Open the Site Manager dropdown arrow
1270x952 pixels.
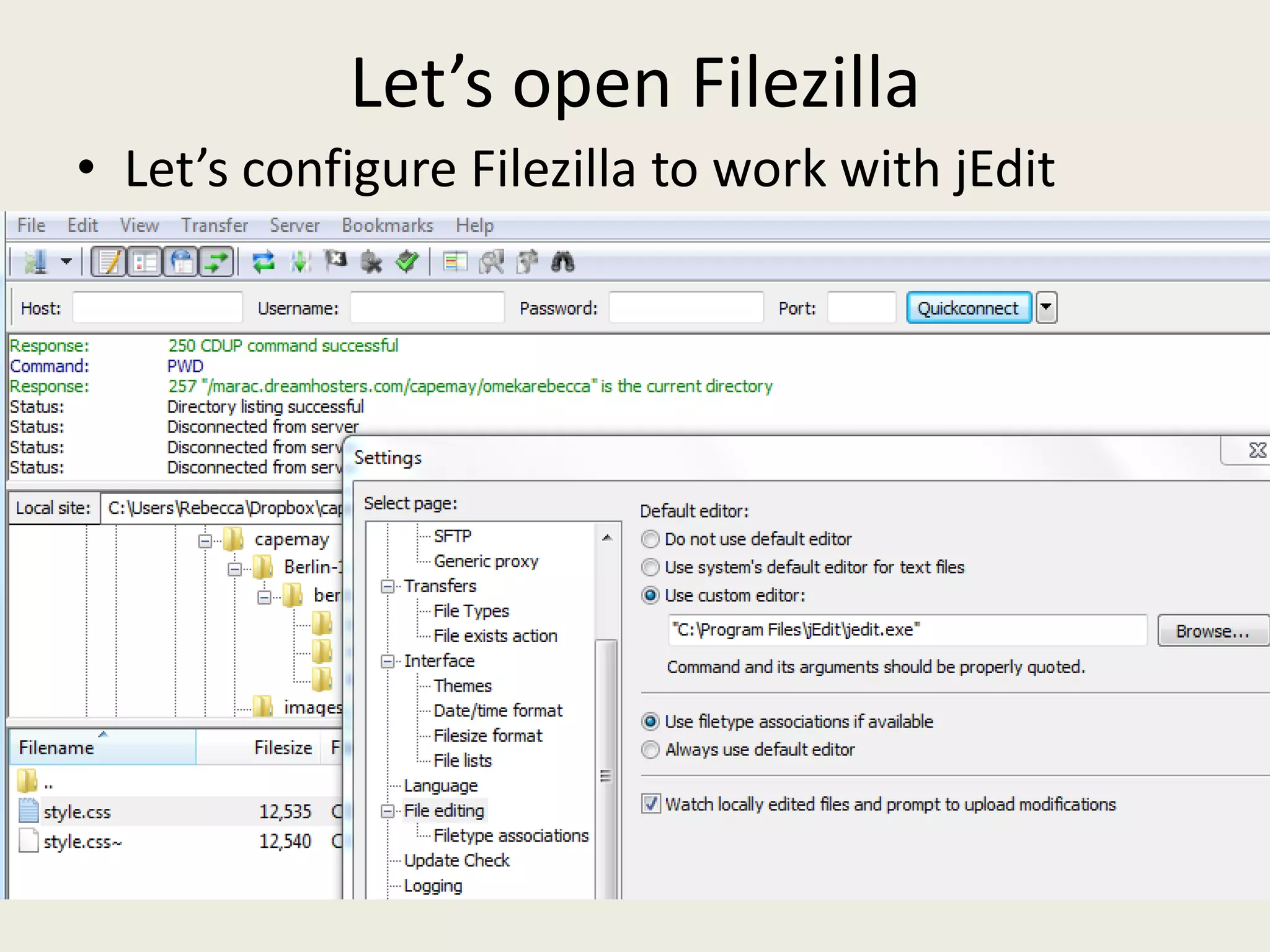(66, 262)
